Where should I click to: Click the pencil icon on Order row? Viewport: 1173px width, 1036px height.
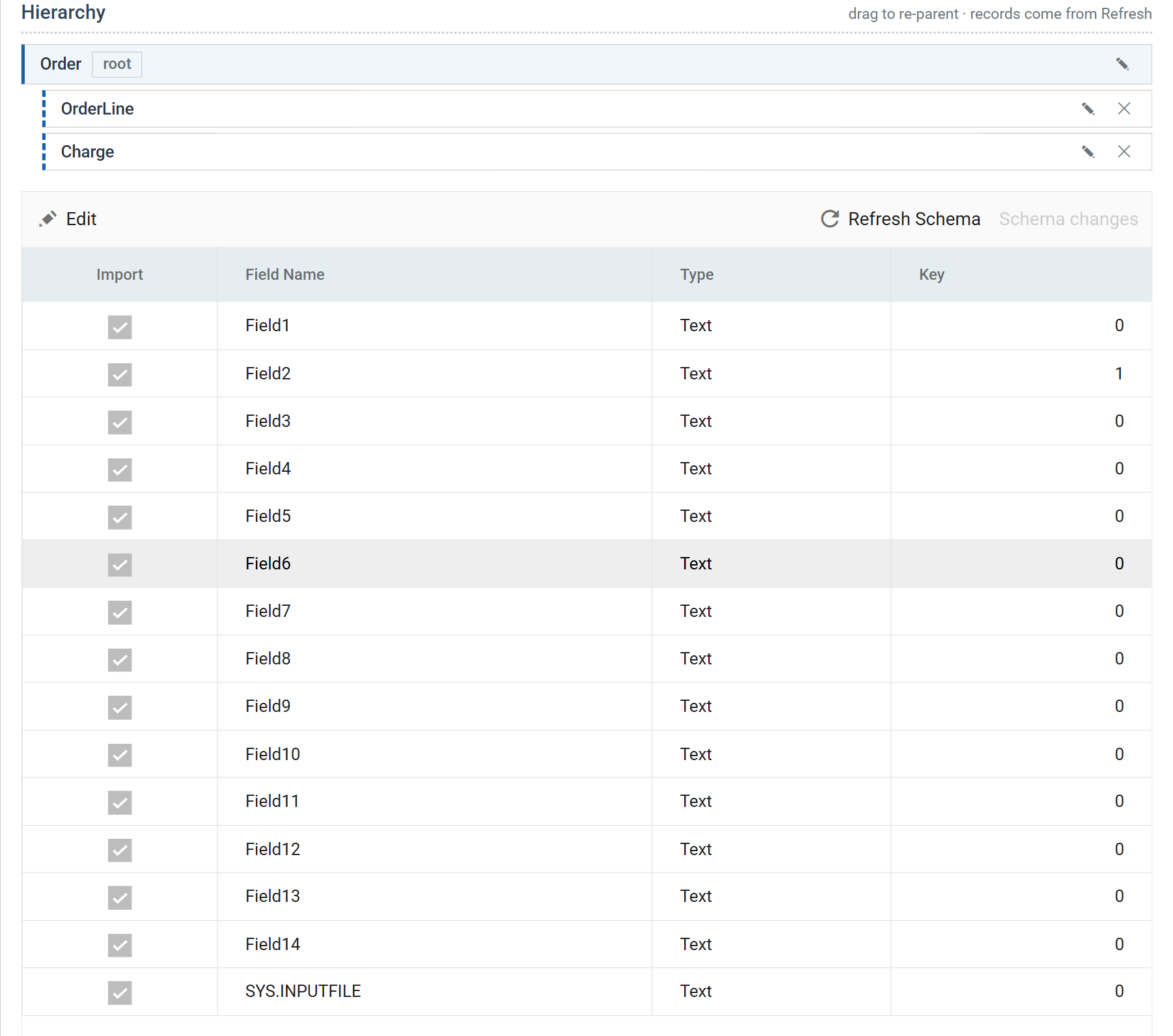point(1122,64)
